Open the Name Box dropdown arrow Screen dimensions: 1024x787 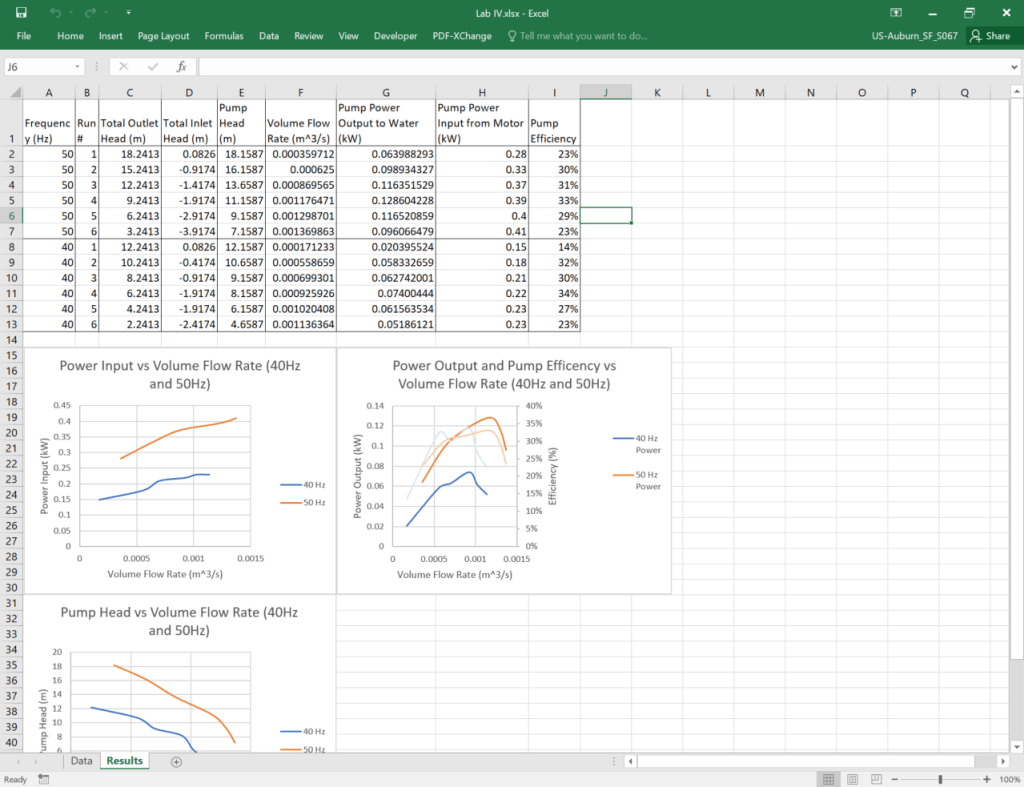coord(78,66)
